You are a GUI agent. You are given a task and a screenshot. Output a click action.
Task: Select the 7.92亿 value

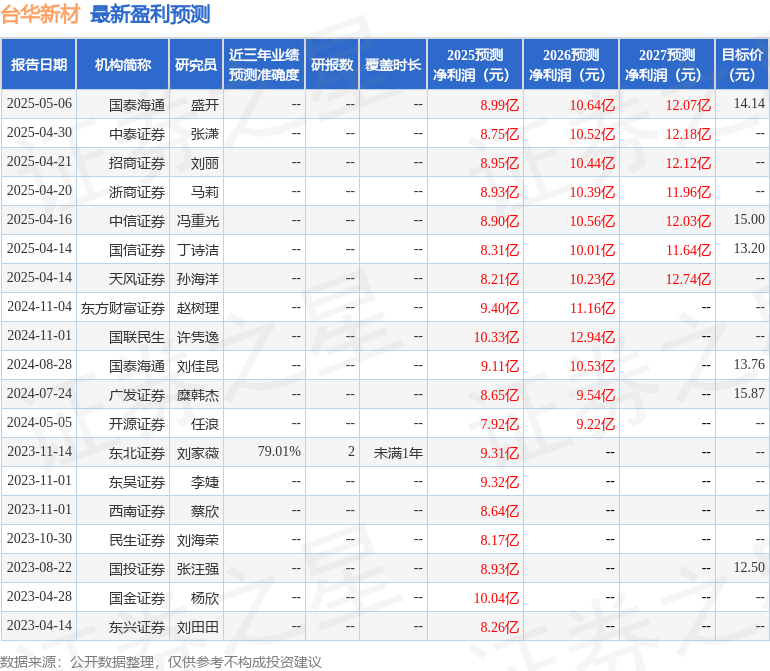pyautogui.click(x=499, y=423)
